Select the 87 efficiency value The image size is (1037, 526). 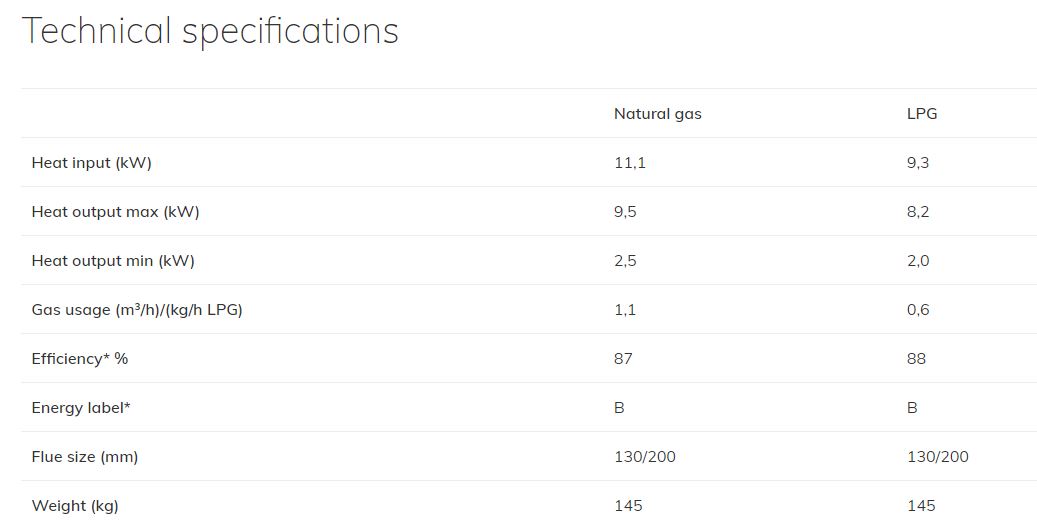(x=623, y=359)
